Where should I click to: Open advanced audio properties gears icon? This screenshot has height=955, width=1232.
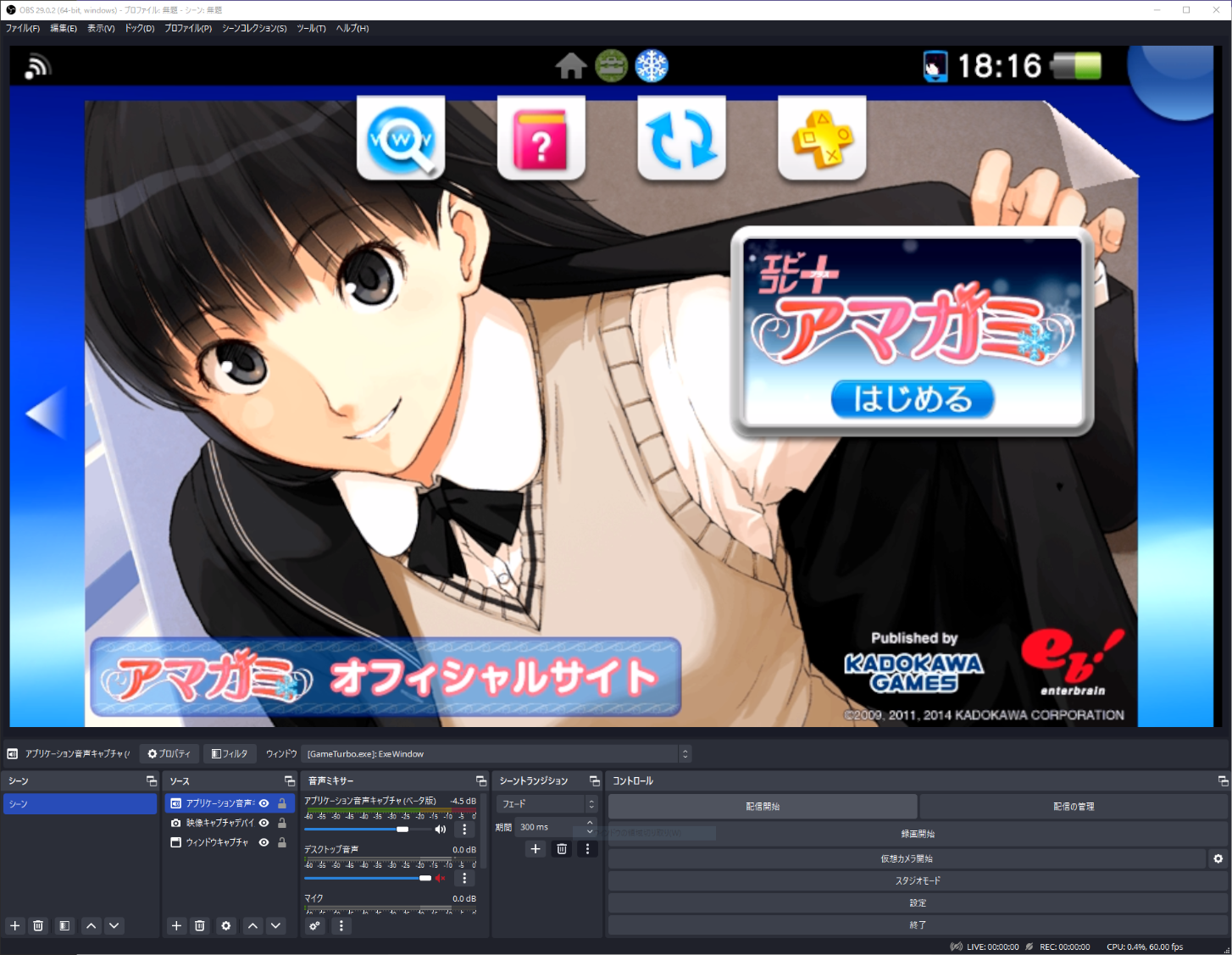pyautogui.click(x=315, y=925)
